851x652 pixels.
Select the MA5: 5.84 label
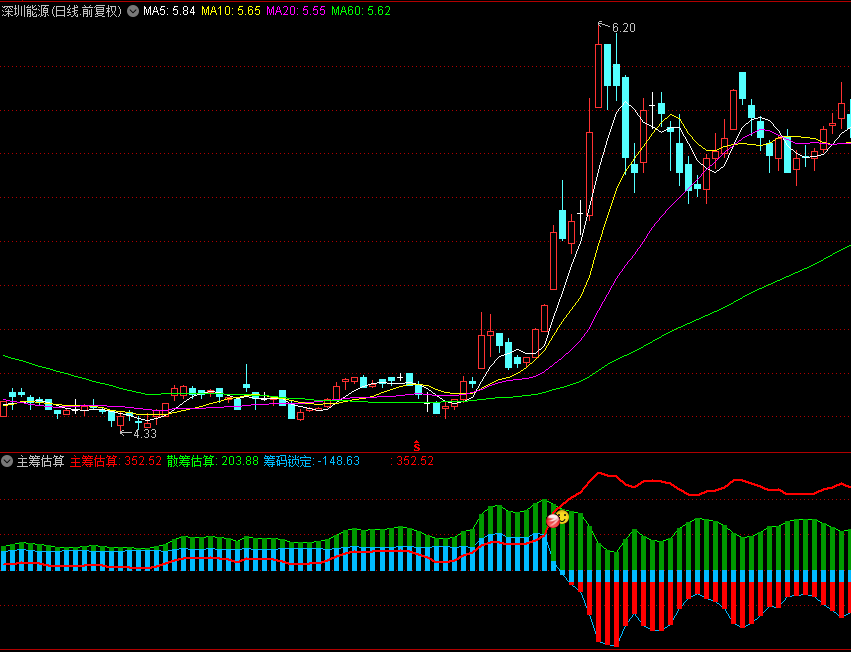click(169, 11)
